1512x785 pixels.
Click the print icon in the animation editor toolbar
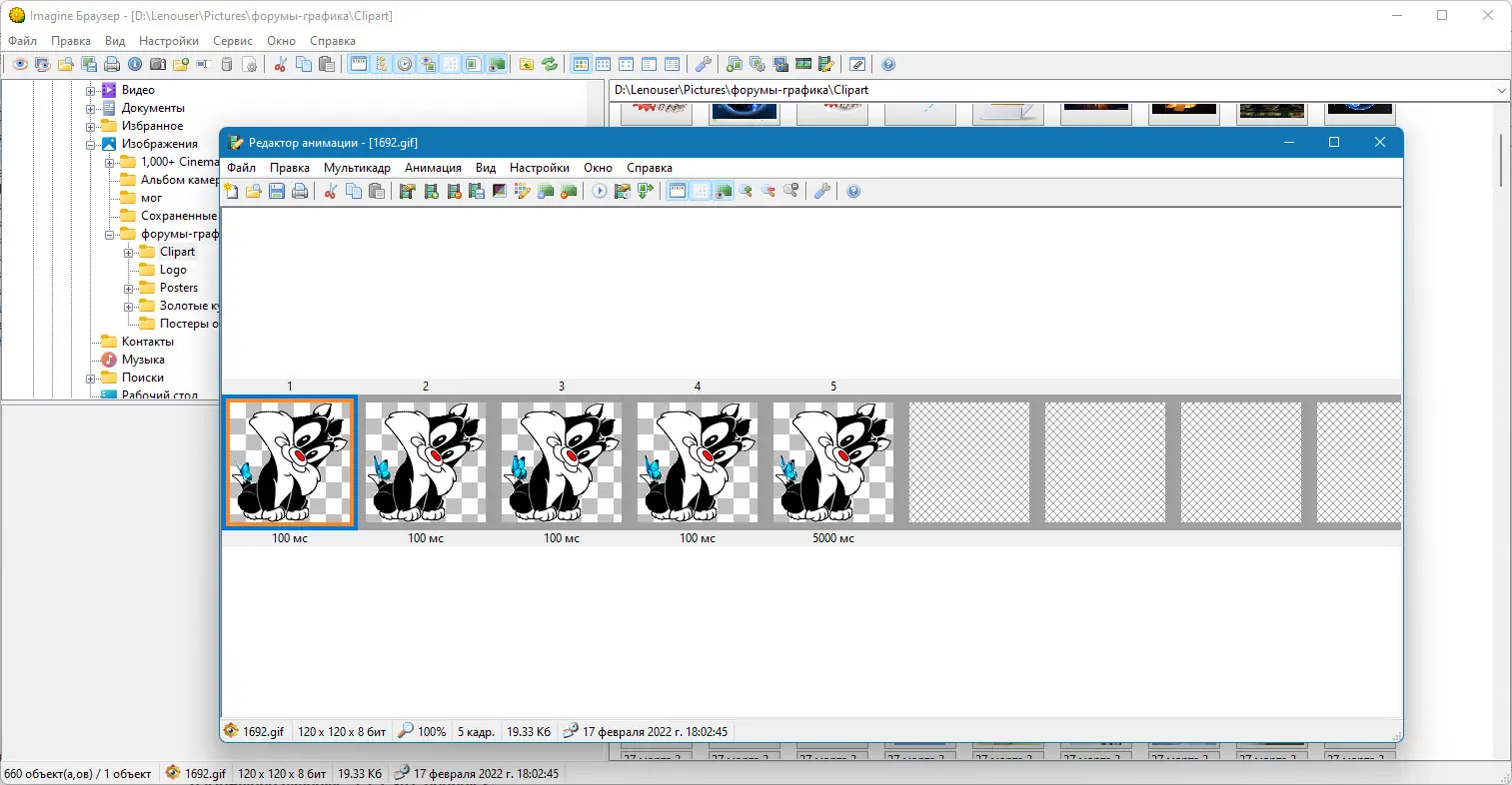300,191
